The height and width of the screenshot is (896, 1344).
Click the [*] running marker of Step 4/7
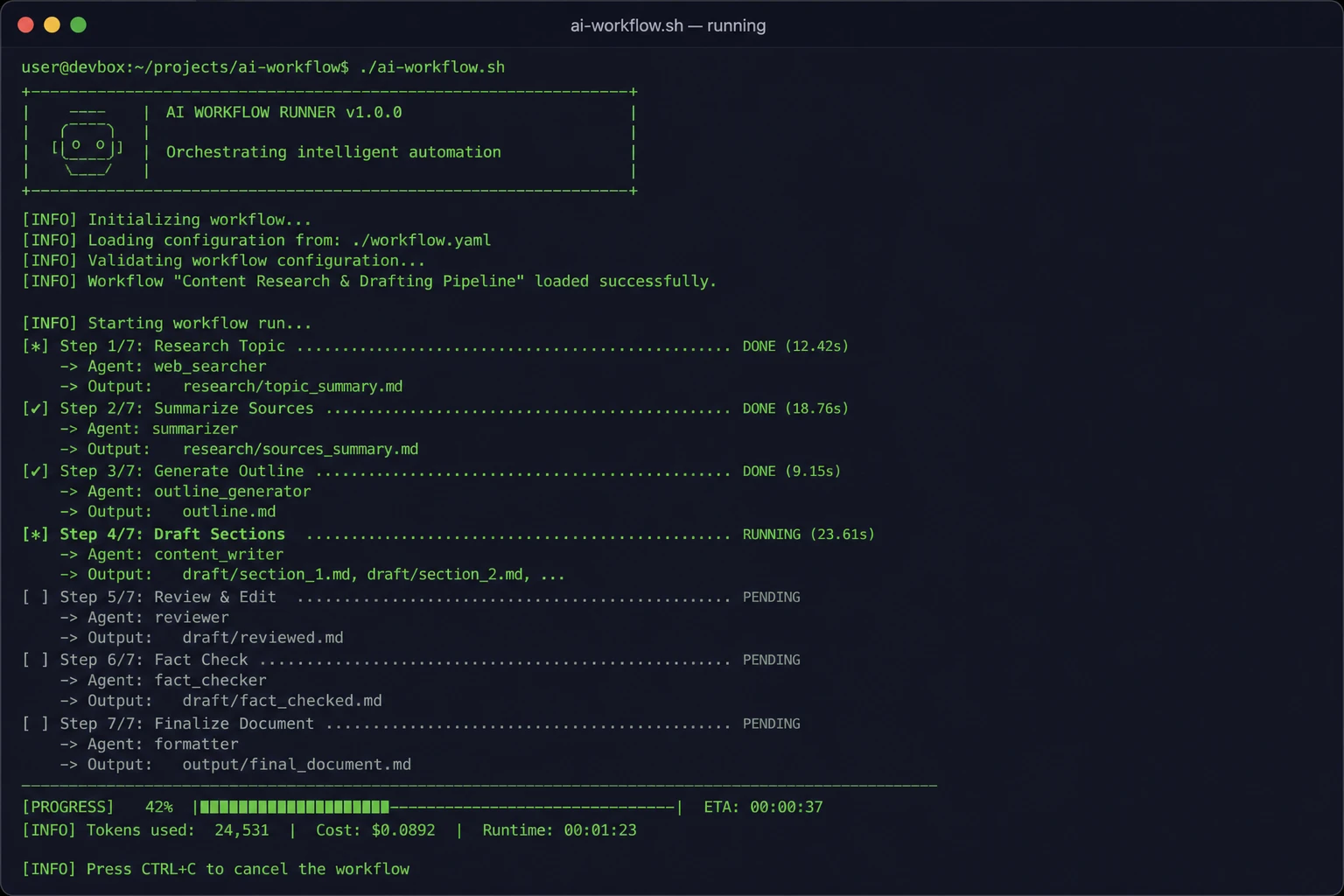[35, 535]
